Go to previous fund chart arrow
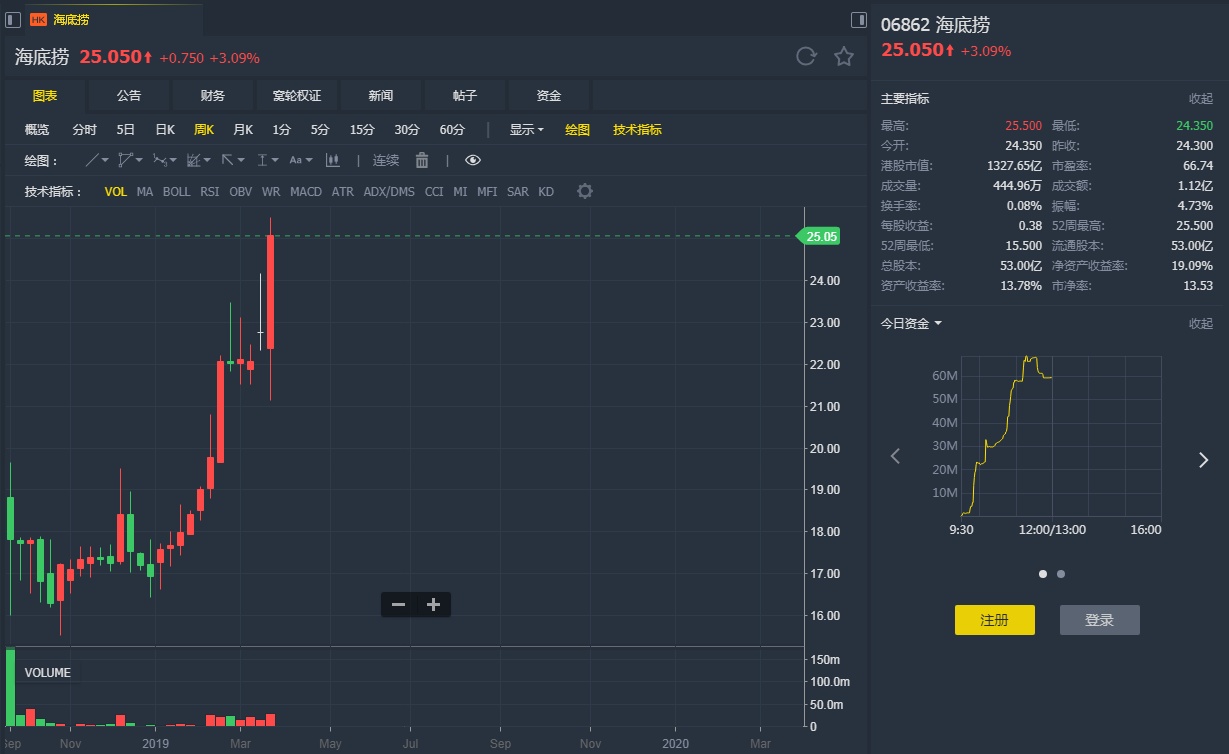Image resolution: width=1229 pixels, height=754 pixels. [895, 457]
